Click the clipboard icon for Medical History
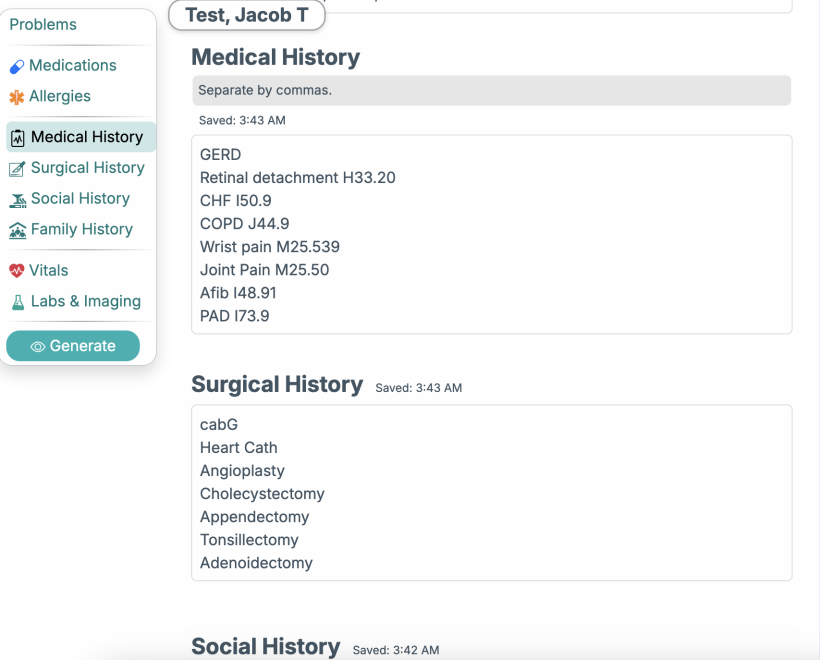The image size is (820, 660). 18,138
